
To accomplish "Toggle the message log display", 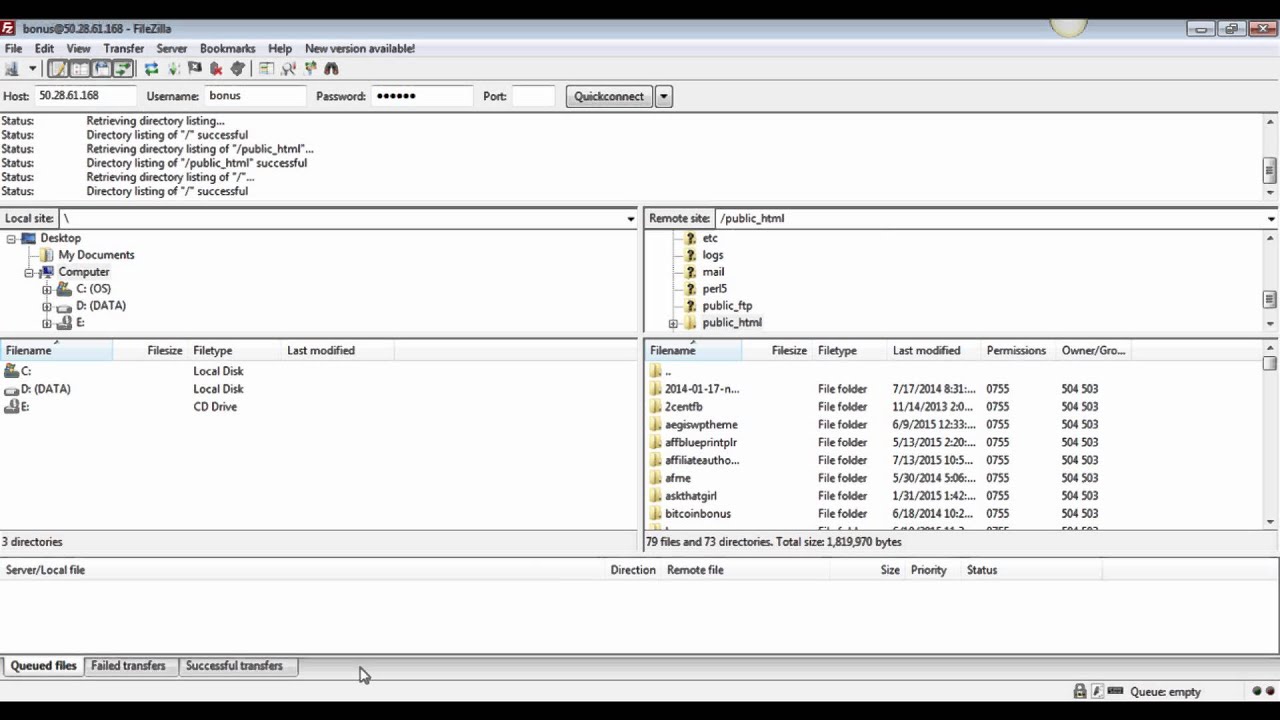I will (x=58, y=69).
